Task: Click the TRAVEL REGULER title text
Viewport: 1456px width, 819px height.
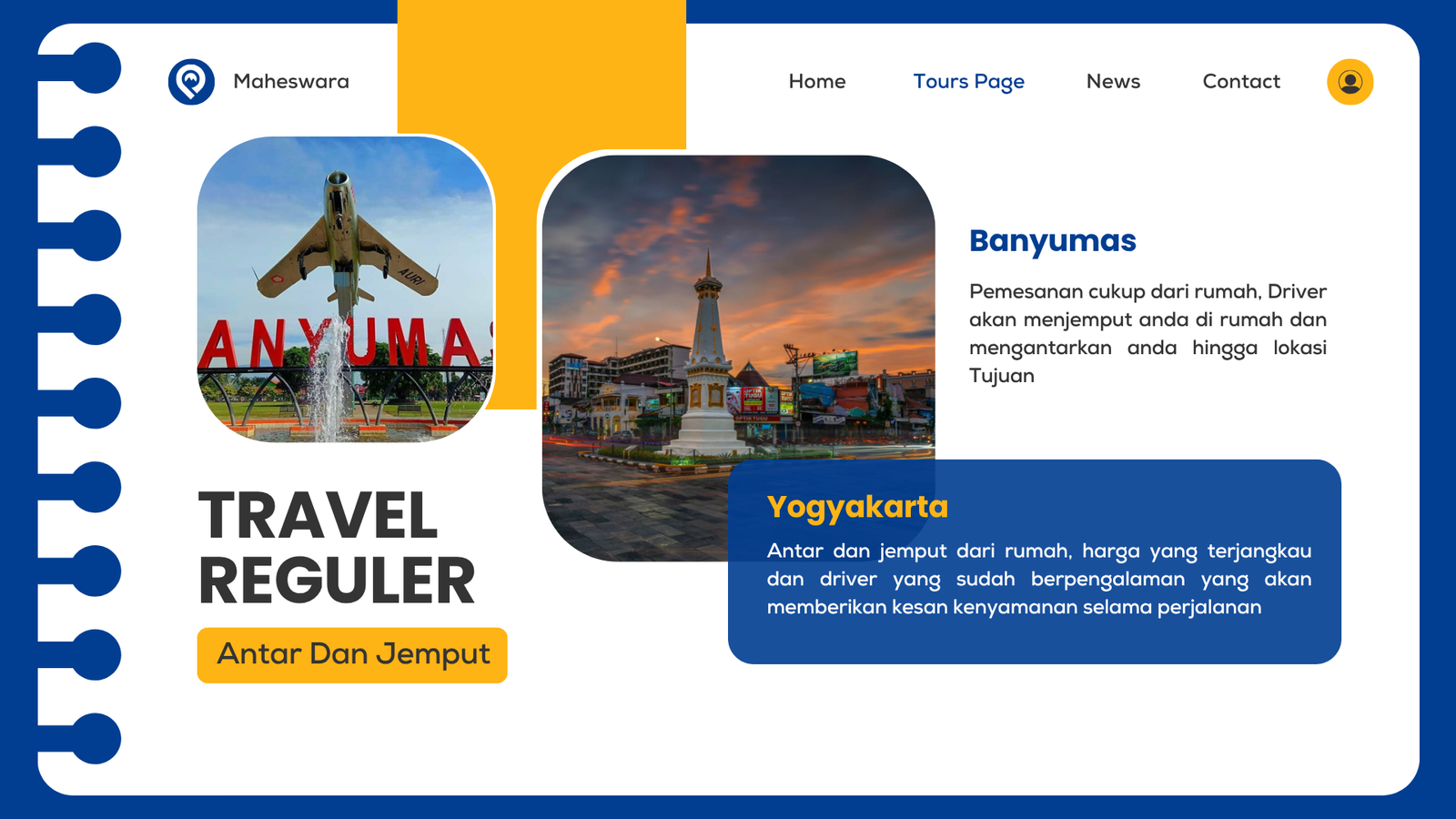Action: [336, 548]
